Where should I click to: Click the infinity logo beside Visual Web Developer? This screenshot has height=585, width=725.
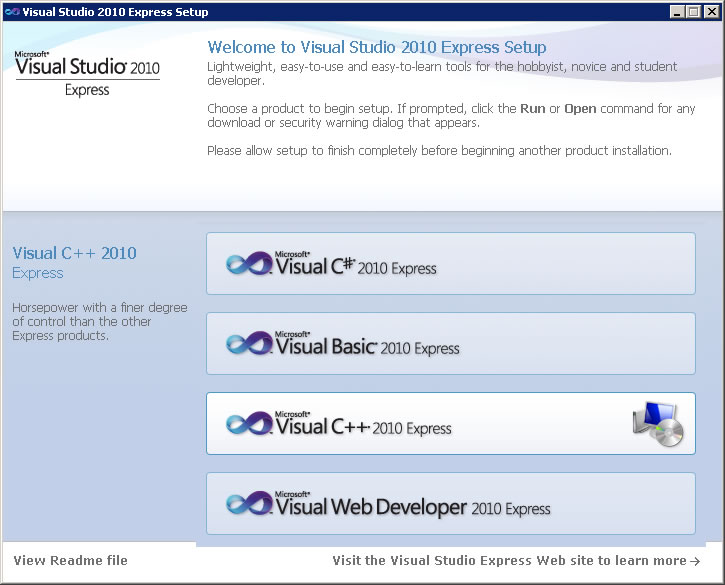click(249, 504)
